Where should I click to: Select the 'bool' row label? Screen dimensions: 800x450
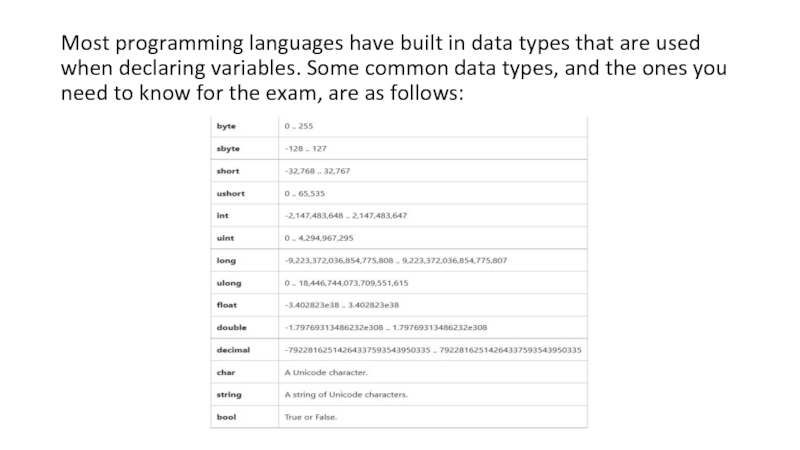(225, 416)
